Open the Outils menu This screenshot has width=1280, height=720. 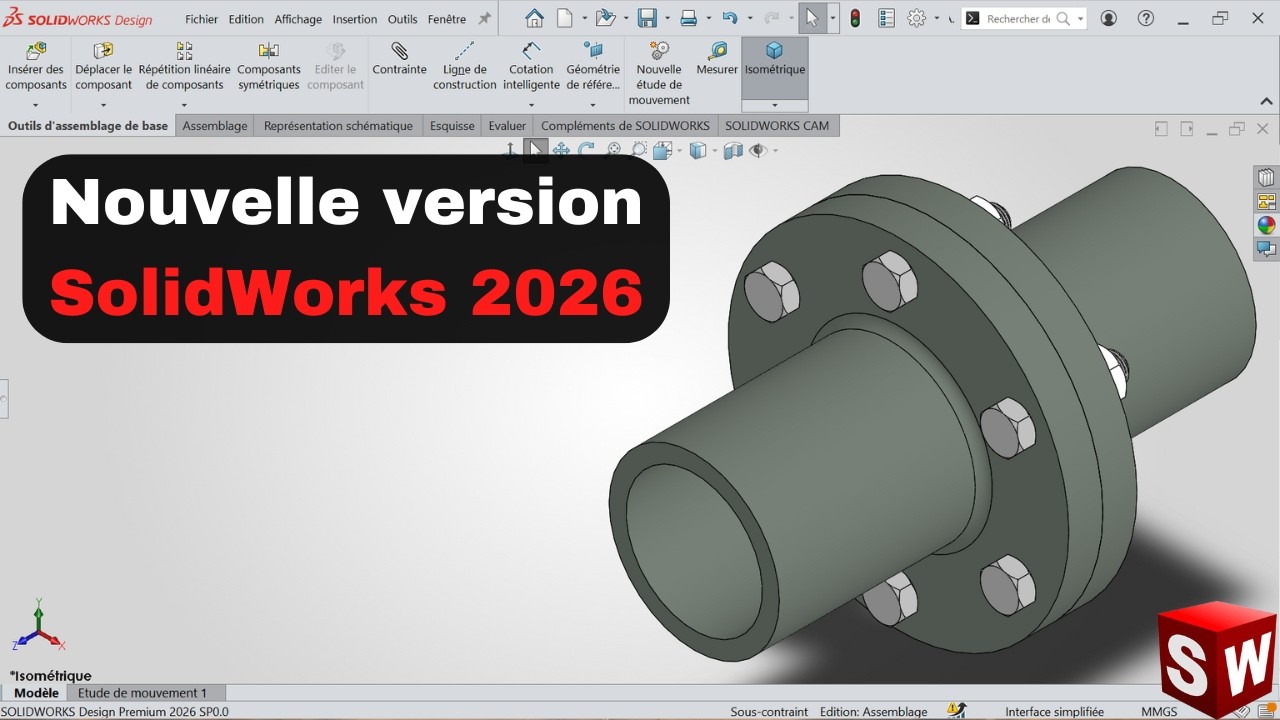(403, 19)
